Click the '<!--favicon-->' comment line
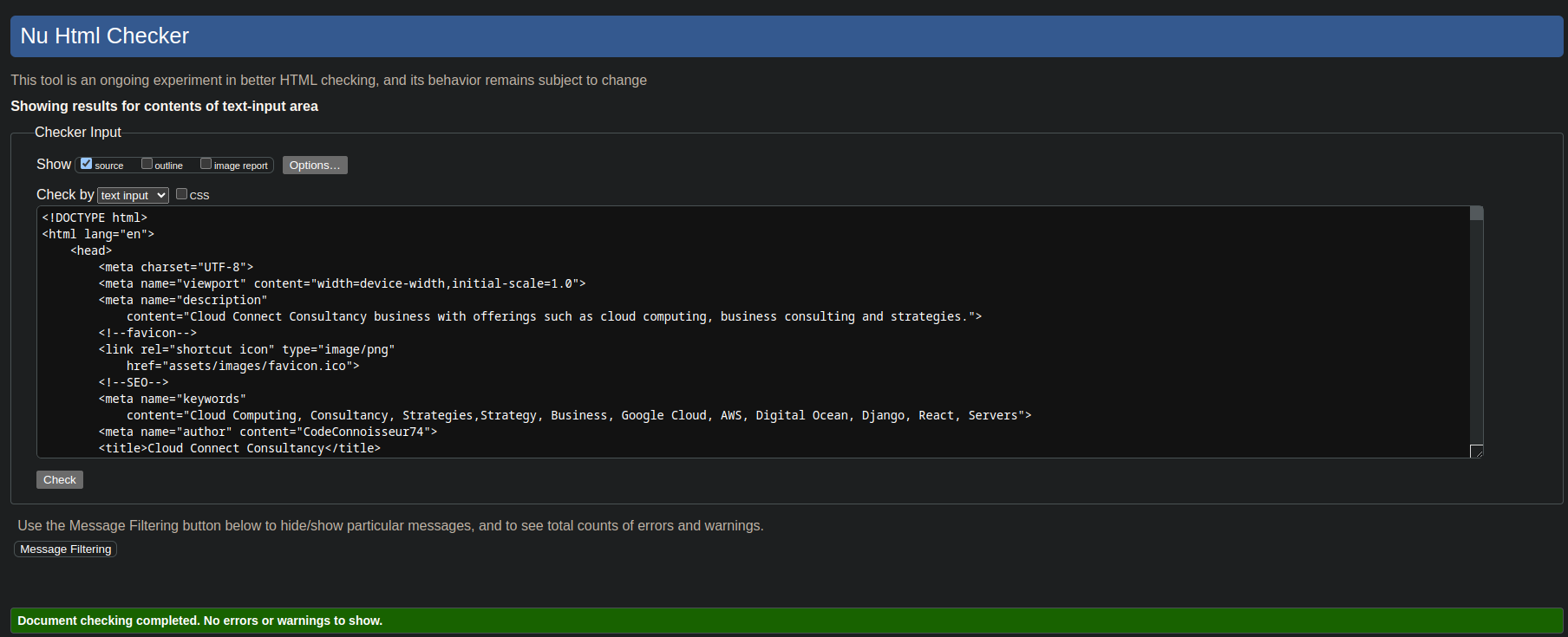 [147, 333]
